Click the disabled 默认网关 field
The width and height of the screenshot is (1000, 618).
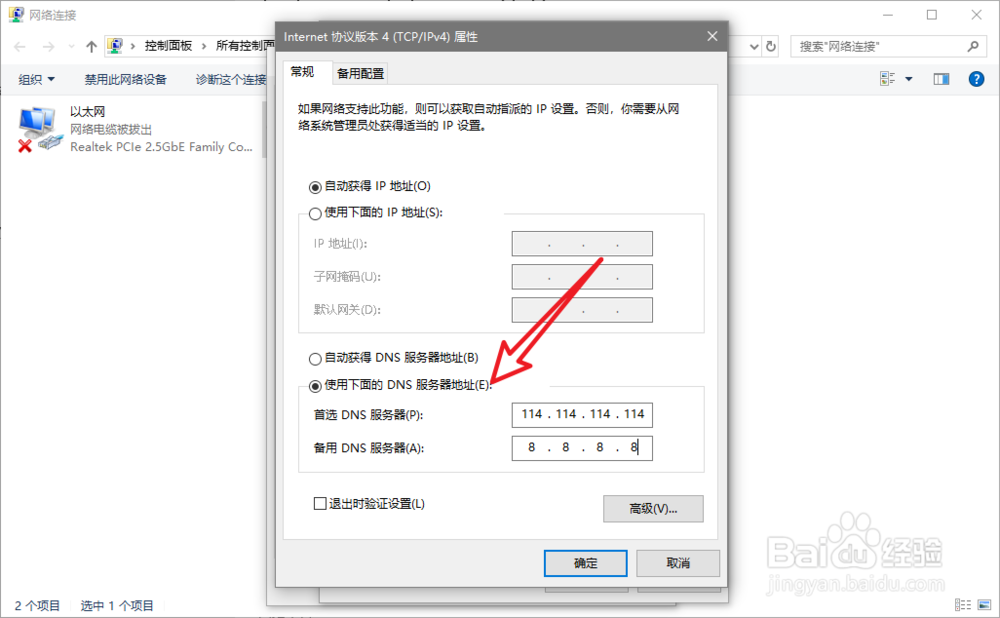pos(582,310)
